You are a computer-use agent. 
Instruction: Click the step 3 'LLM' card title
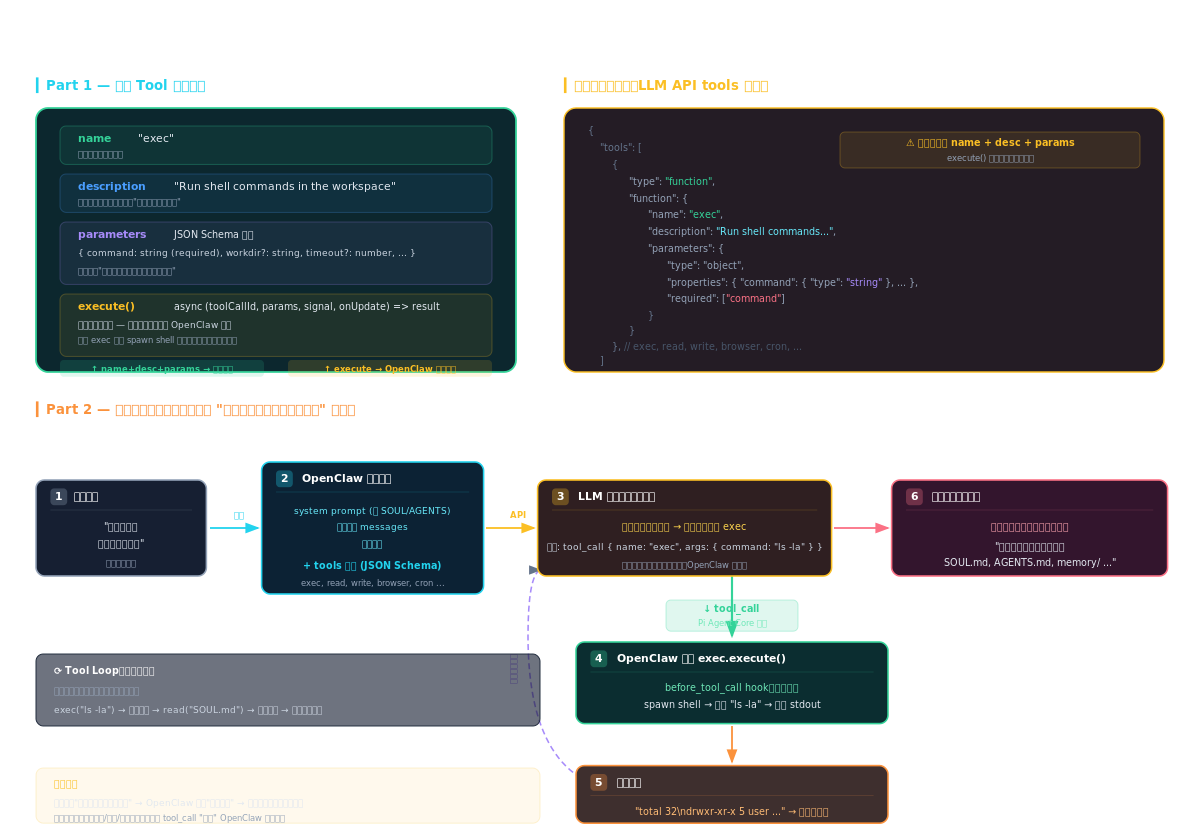617,497
